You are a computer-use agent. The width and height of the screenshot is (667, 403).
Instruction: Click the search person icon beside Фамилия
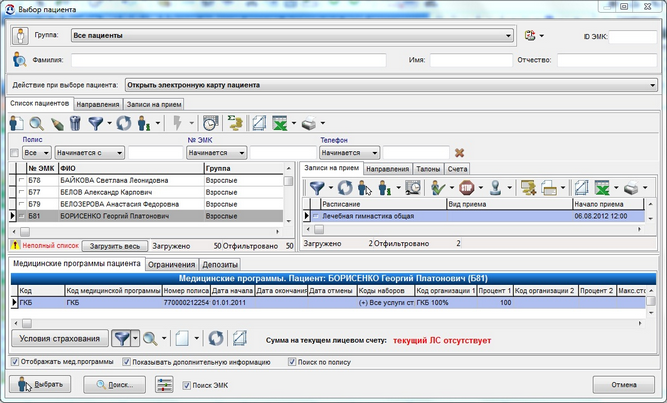coord(20,60)
